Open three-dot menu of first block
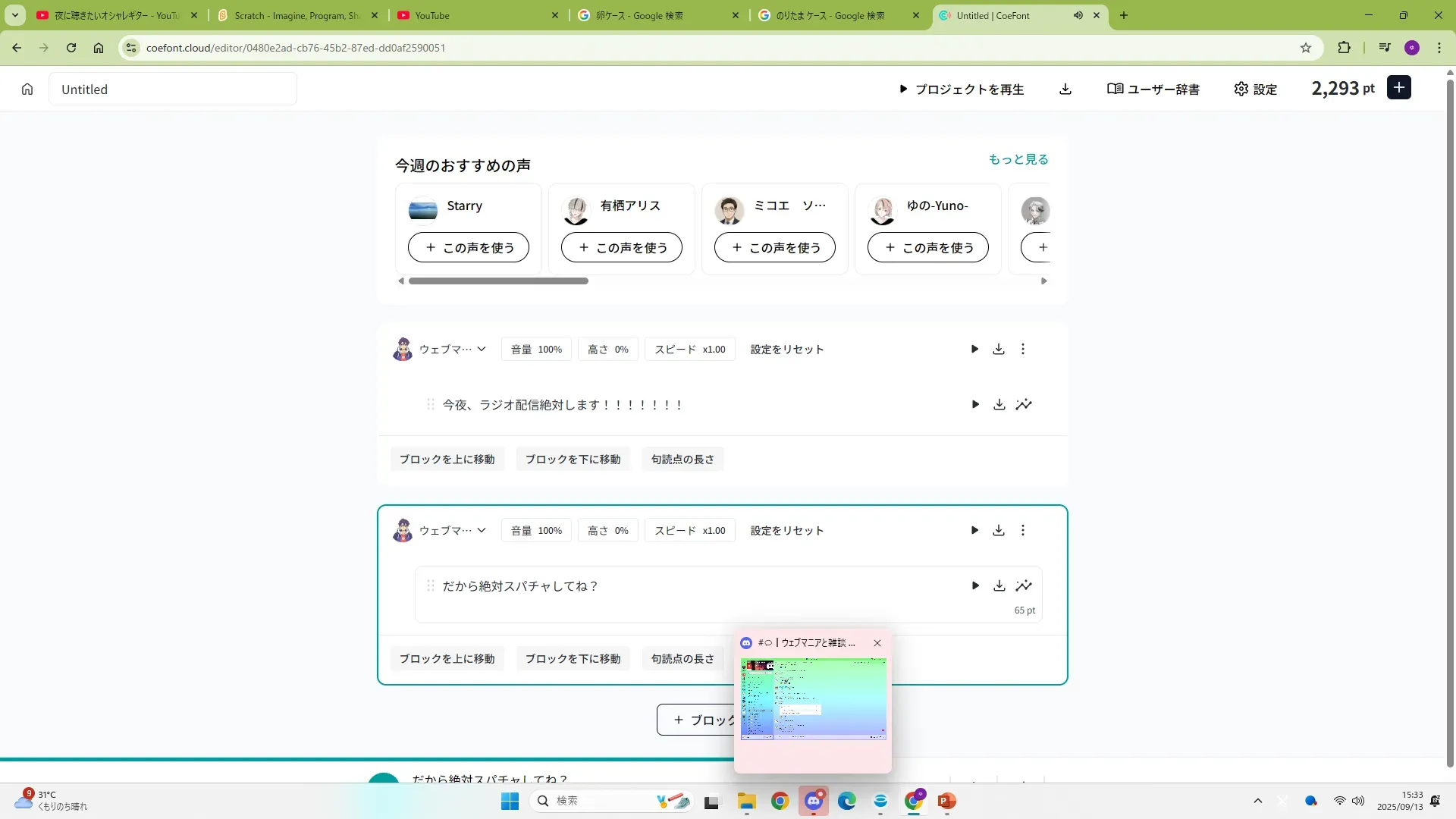Viewport: 1456px width, 819px height. pos(1023,350)
